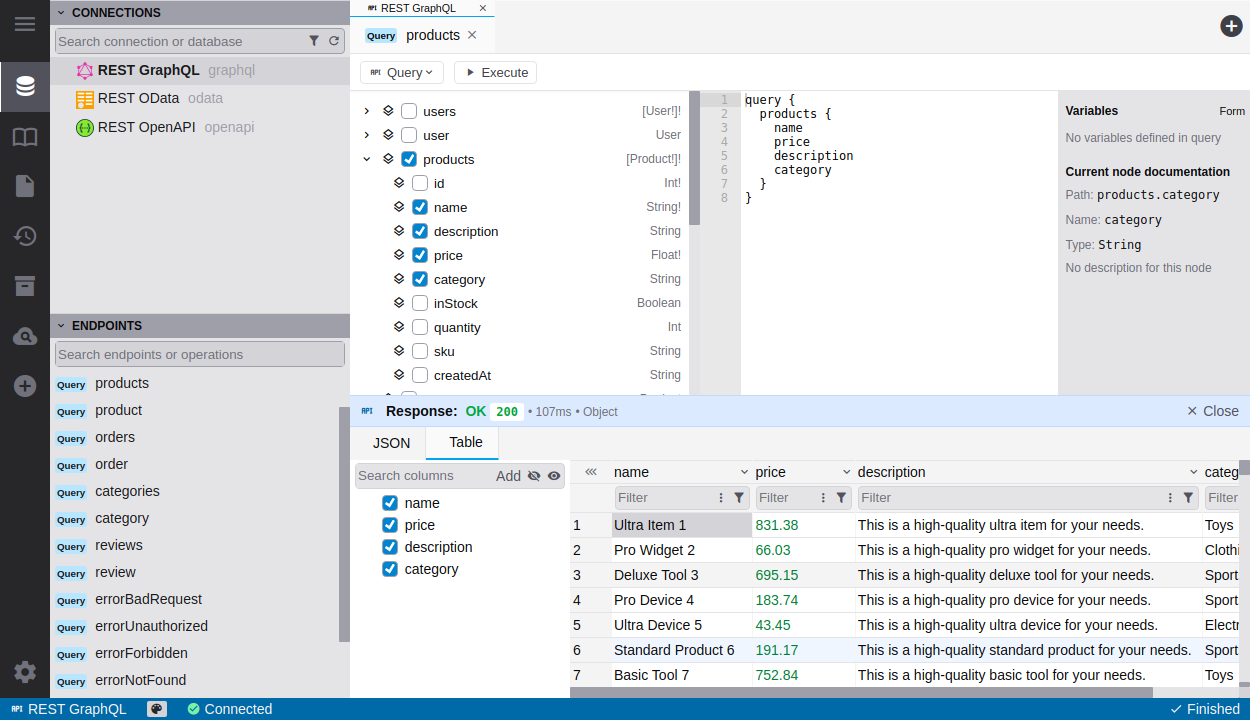Collapse the products tree node
The height and width of the screenshot is (720, 1250).
click(367, 158)
